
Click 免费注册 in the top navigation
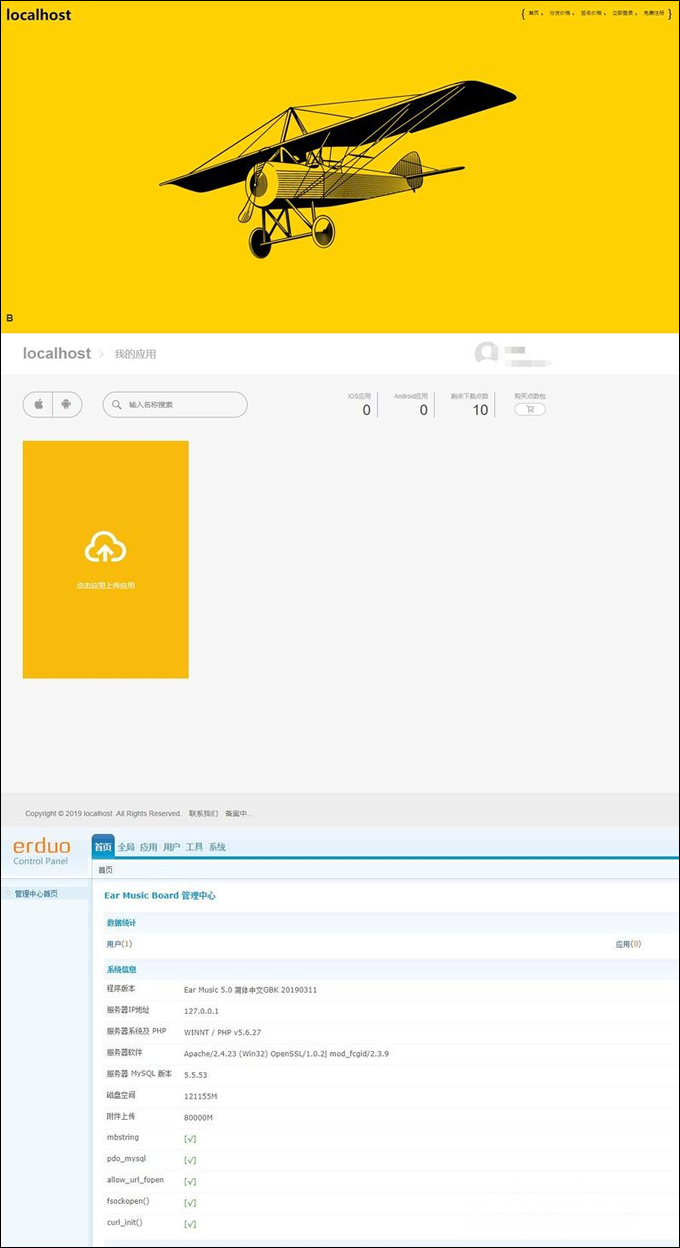click(x=653, y=14)
